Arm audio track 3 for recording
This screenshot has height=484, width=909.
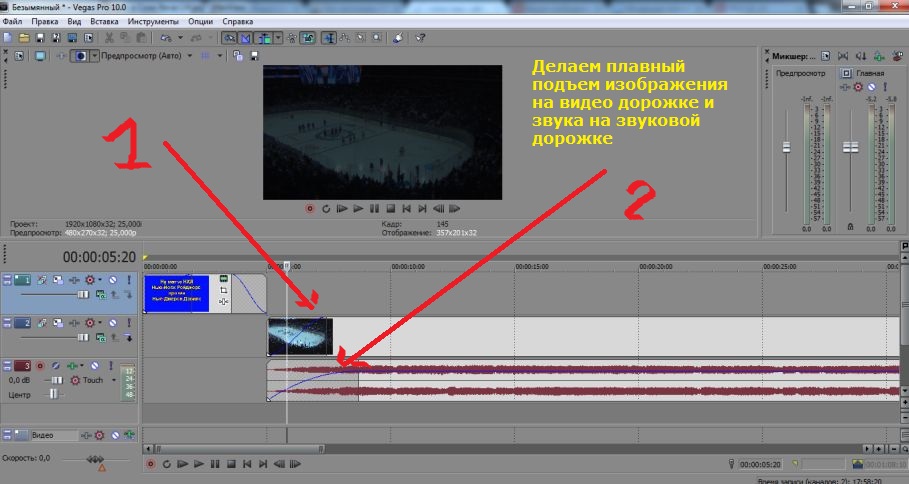coord(40,366)
